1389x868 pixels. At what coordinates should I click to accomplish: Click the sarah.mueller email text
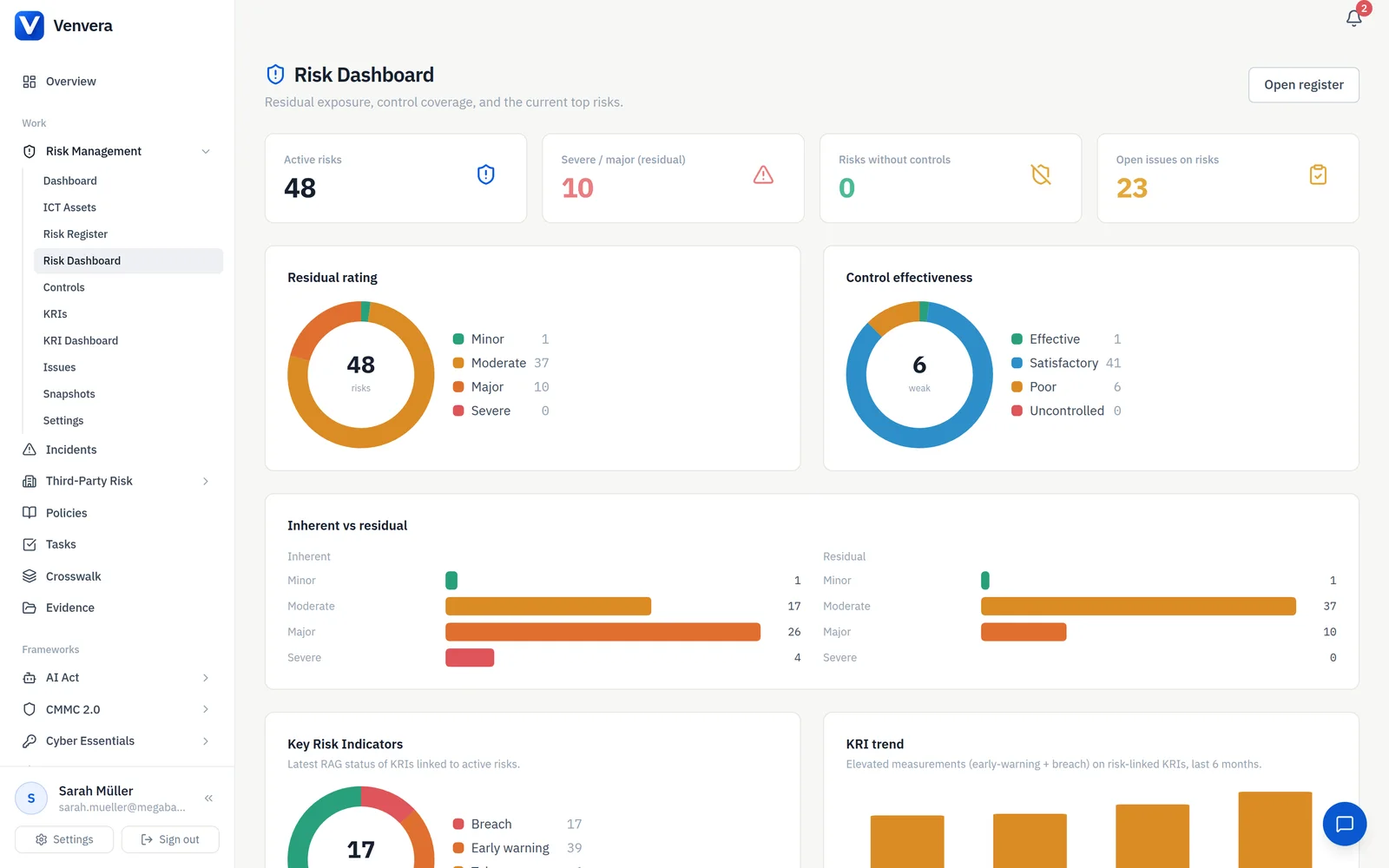click(122, 807)
